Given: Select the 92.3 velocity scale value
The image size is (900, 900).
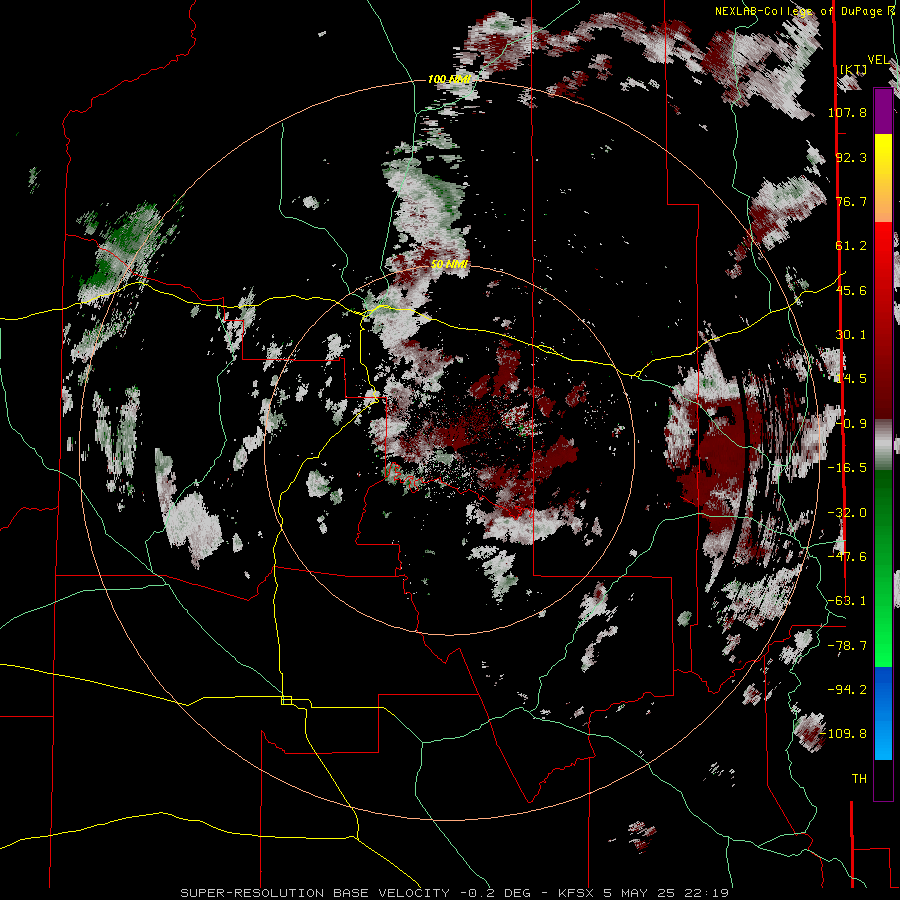Looking at the screenshot, I should 851,157.
